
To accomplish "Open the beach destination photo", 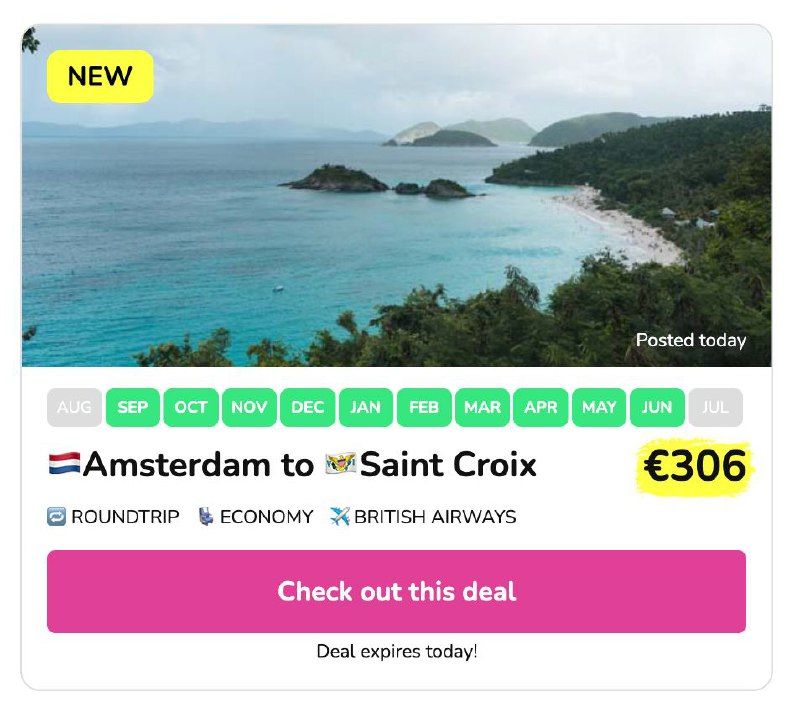I will click(x=396, y=195).
